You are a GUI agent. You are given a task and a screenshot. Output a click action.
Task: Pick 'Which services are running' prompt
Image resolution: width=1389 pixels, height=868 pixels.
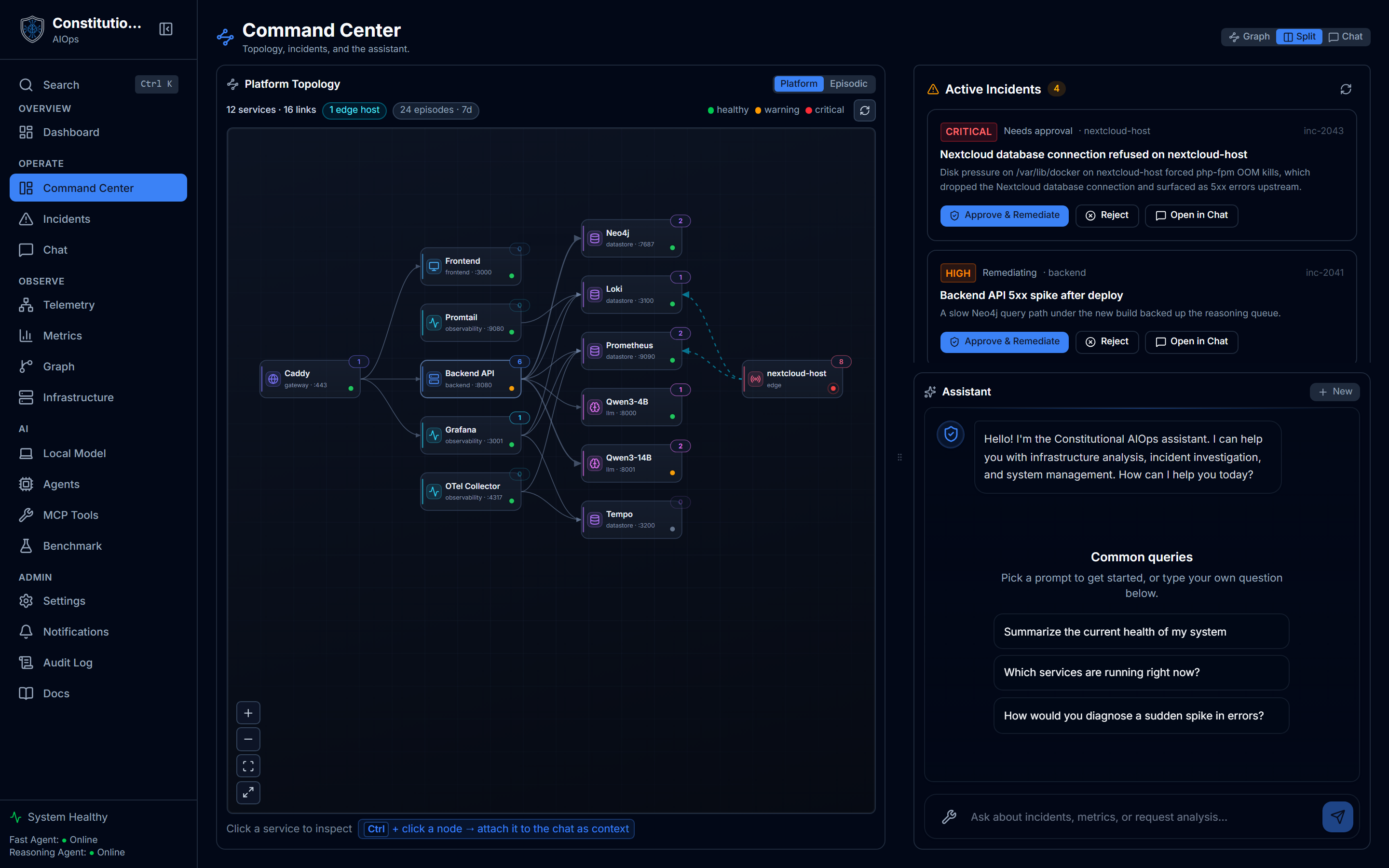pyautogui.click(x=1141, y=672)
